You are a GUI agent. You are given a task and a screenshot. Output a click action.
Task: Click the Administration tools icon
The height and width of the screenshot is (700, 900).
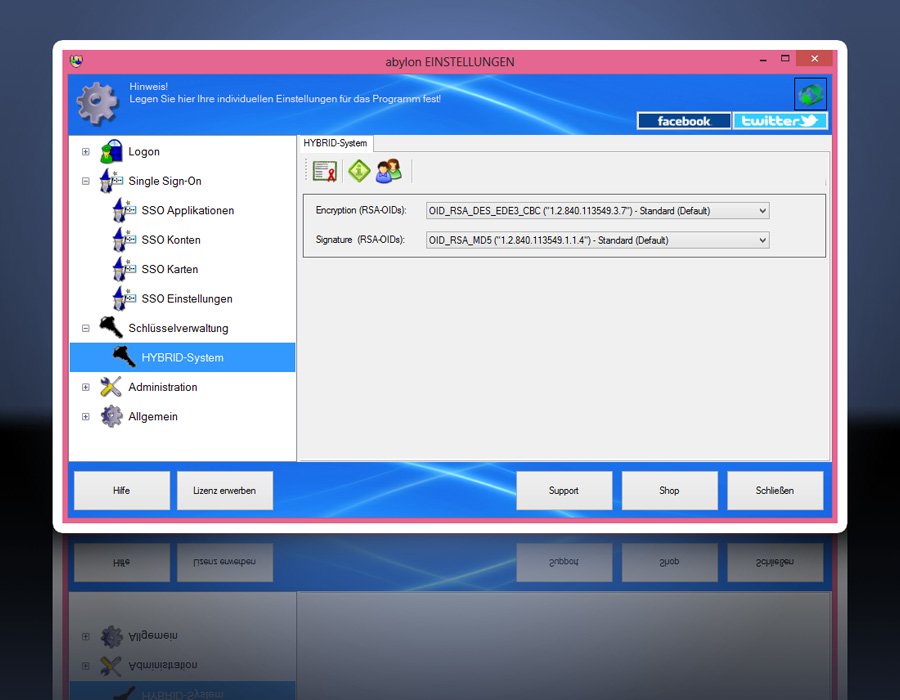click(x=111, y=387)
